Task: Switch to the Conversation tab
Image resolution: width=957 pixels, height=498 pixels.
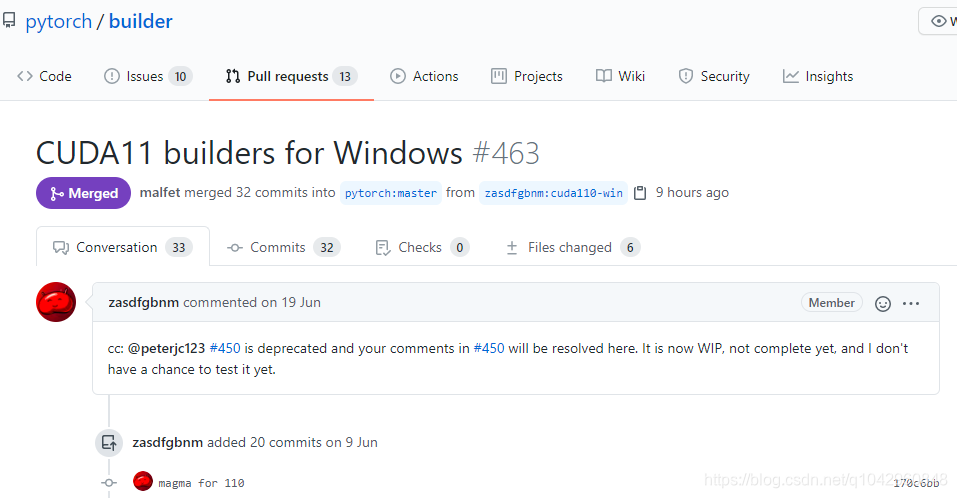Action: pyautogui.click(x=123, y=247)
